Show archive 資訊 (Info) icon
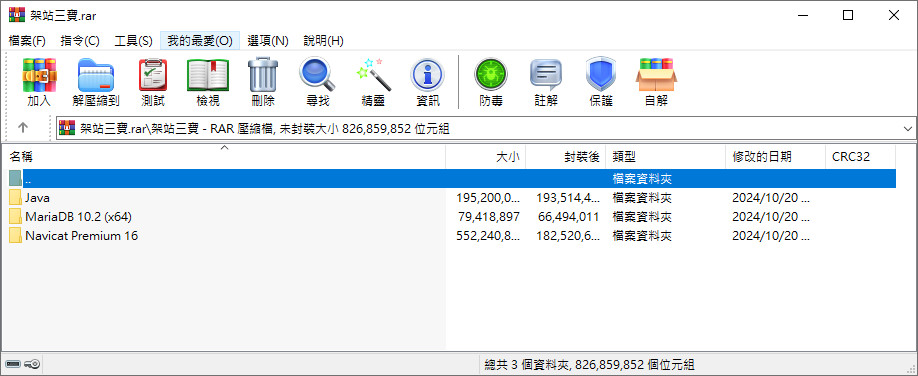Image resolution: width=918 pixels, height=376 pixels. 428,74
